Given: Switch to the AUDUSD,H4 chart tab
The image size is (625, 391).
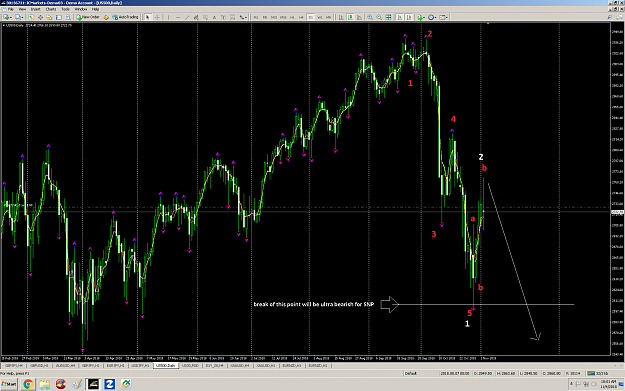Looking at the screenshot, I should (x=65, y=365).
